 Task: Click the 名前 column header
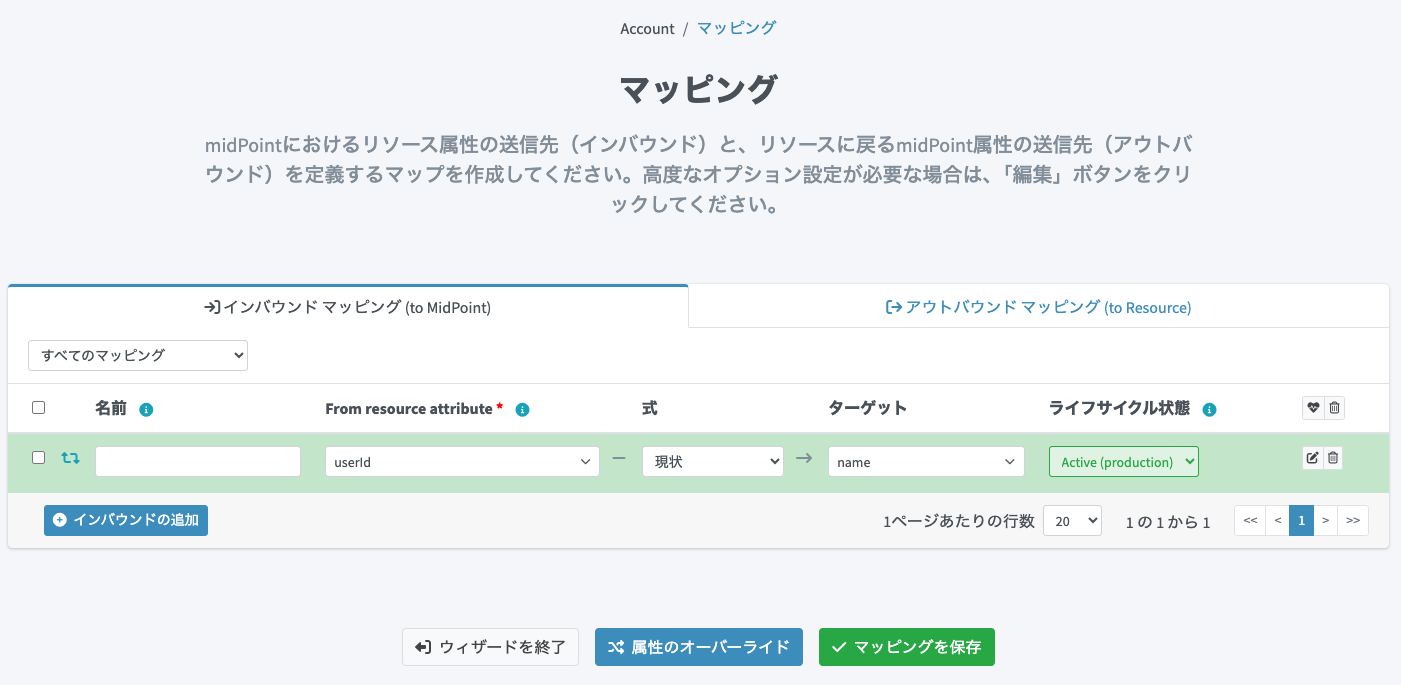tap(111, 408)
